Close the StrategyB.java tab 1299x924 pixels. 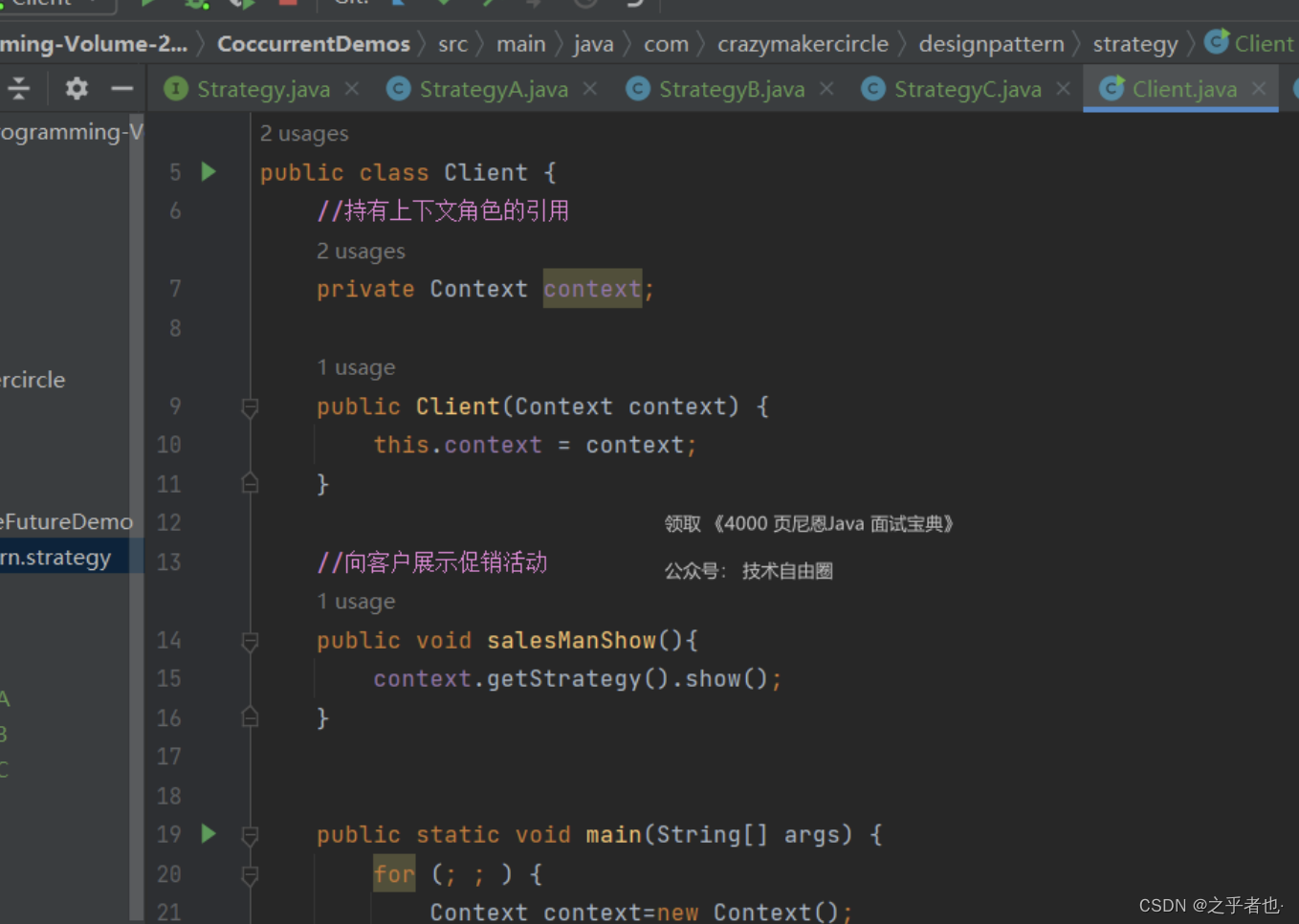(826, 89)
